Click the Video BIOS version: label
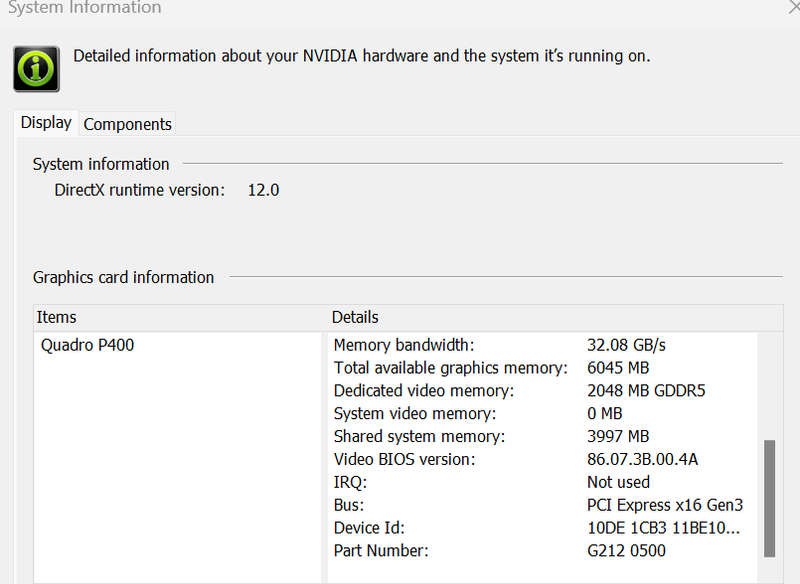The image size is (800, 584). click(405, 460)
